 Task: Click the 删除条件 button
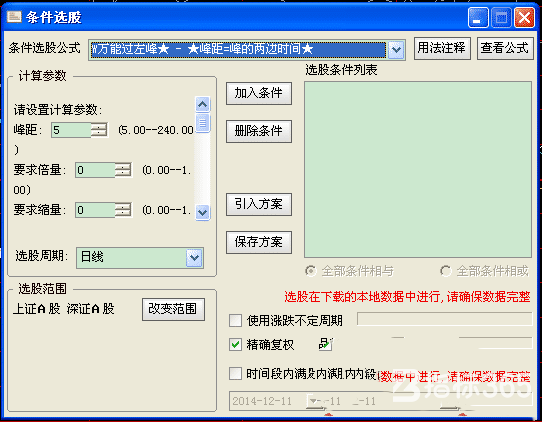click(x=259, y=131)
